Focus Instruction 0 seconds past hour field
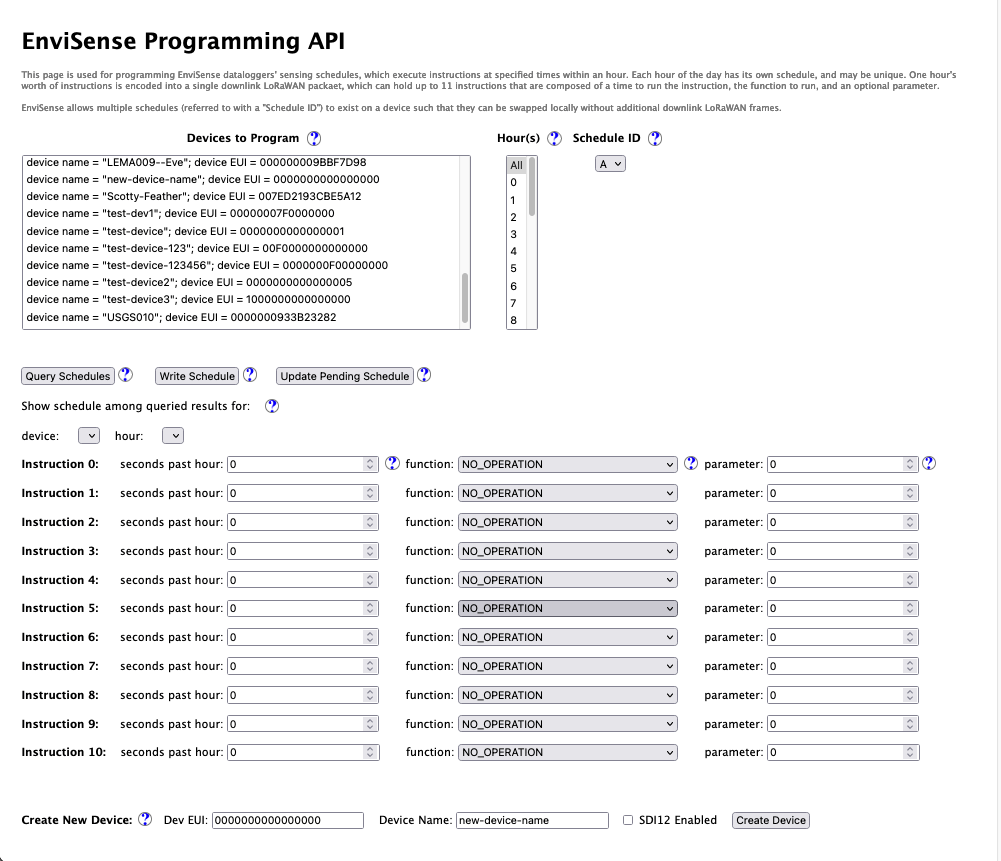 [x=303, y=464]
